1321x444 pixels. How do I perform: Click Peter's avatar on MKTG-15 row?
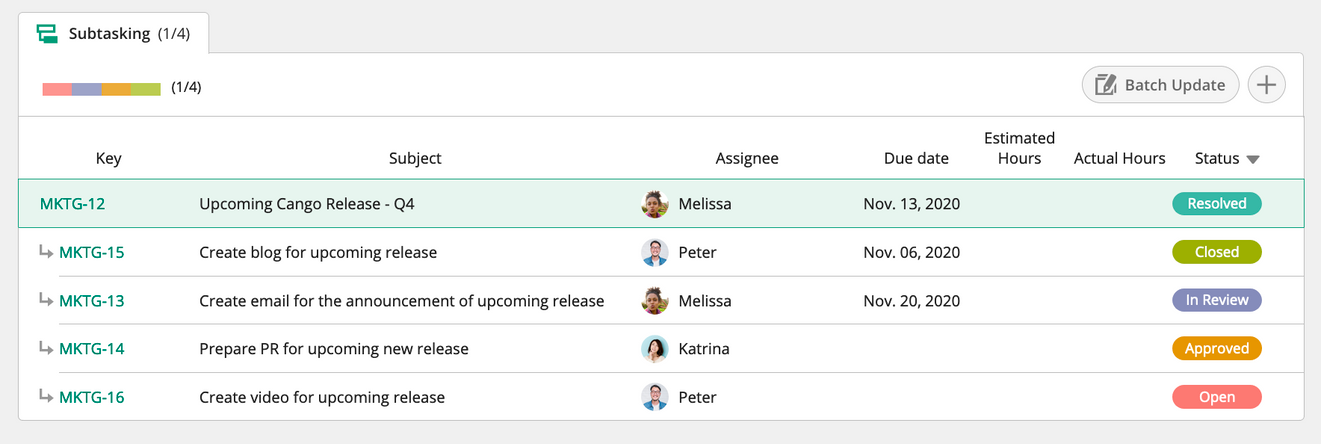tap(654, 252)
